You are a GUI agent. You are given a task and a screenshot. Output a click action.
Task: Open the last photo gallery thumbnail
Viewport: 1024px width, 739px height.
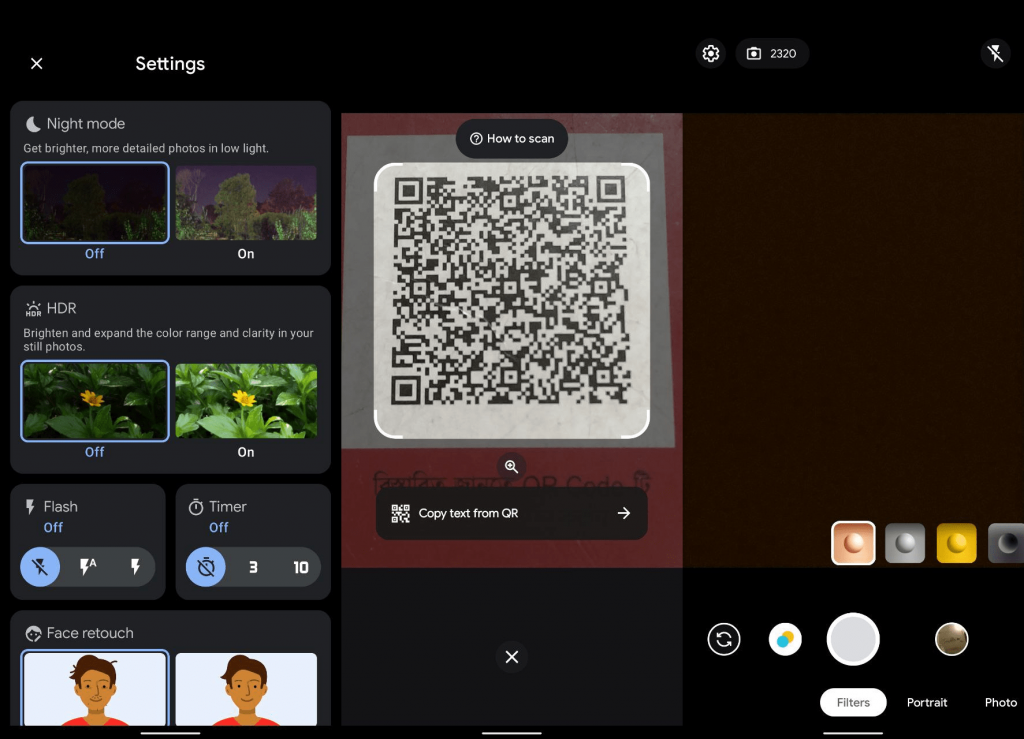[952, 639]
